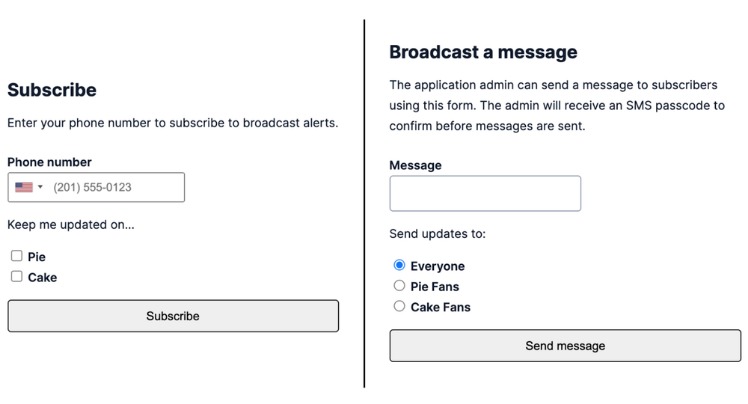Focus the phone number input field
Screen dimensions: 748x404
pyautogui.click(x=115, y=187)
